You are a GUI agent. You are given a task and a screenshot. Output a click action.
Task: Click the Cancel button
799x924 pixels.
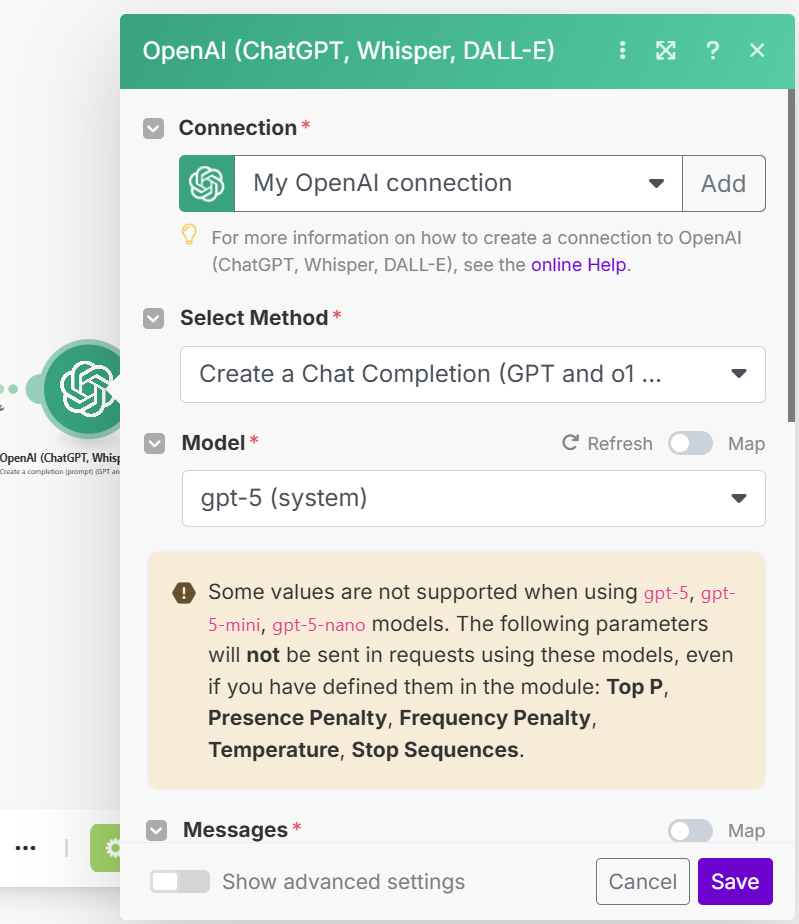click(643, 881)
